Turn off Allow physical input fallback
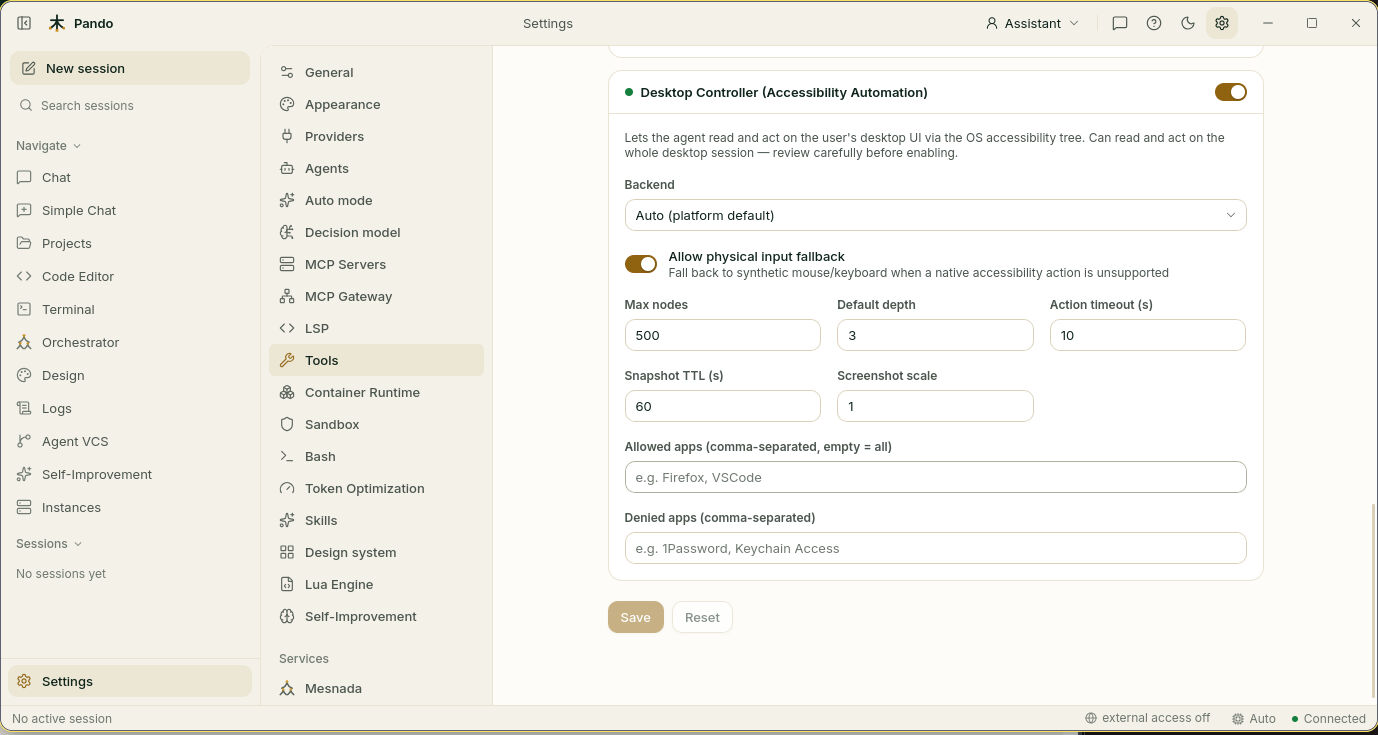The image size is (1378, 735). coord(641,264)
